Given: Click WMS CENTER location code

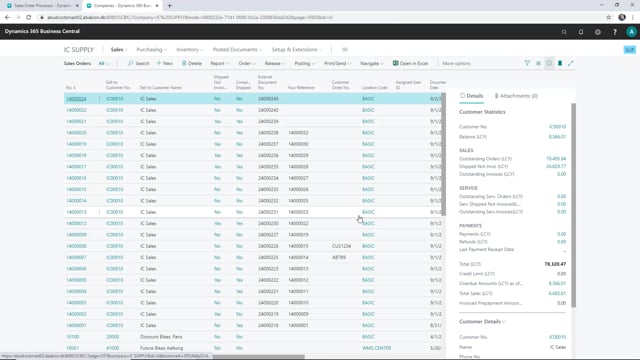Looking at the screenshot, I should [x=376, y=348].
